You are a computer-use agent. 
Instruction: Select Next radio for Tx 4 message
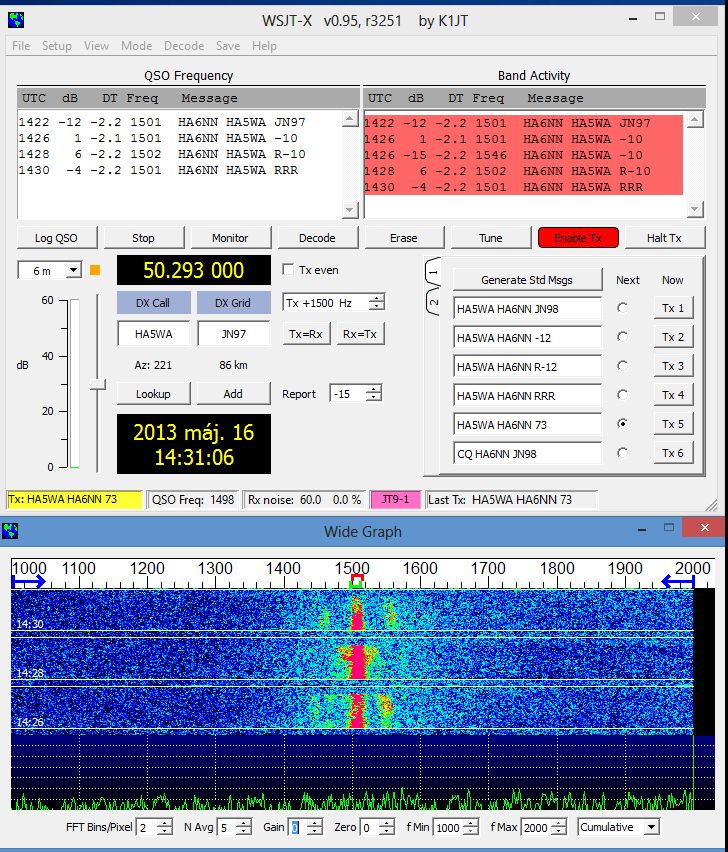(623, 394)
